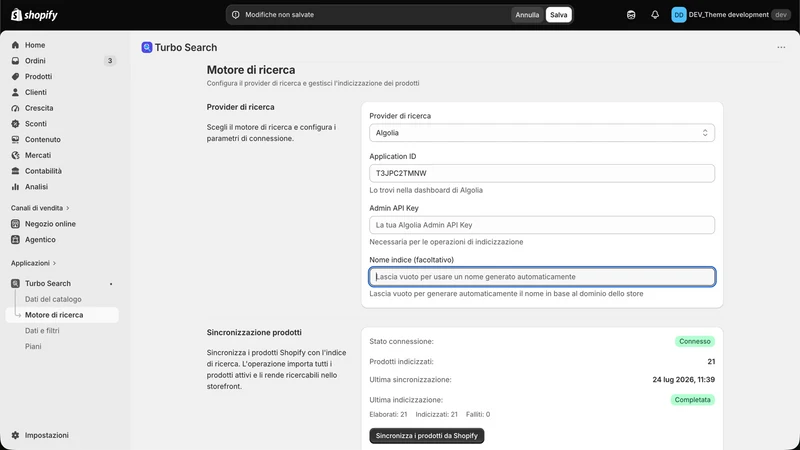Open the Impostazioni gear icon
Image resolution: width=800 pixels, height=450 pixels.
pyautogui.click(x=15, y=435)
